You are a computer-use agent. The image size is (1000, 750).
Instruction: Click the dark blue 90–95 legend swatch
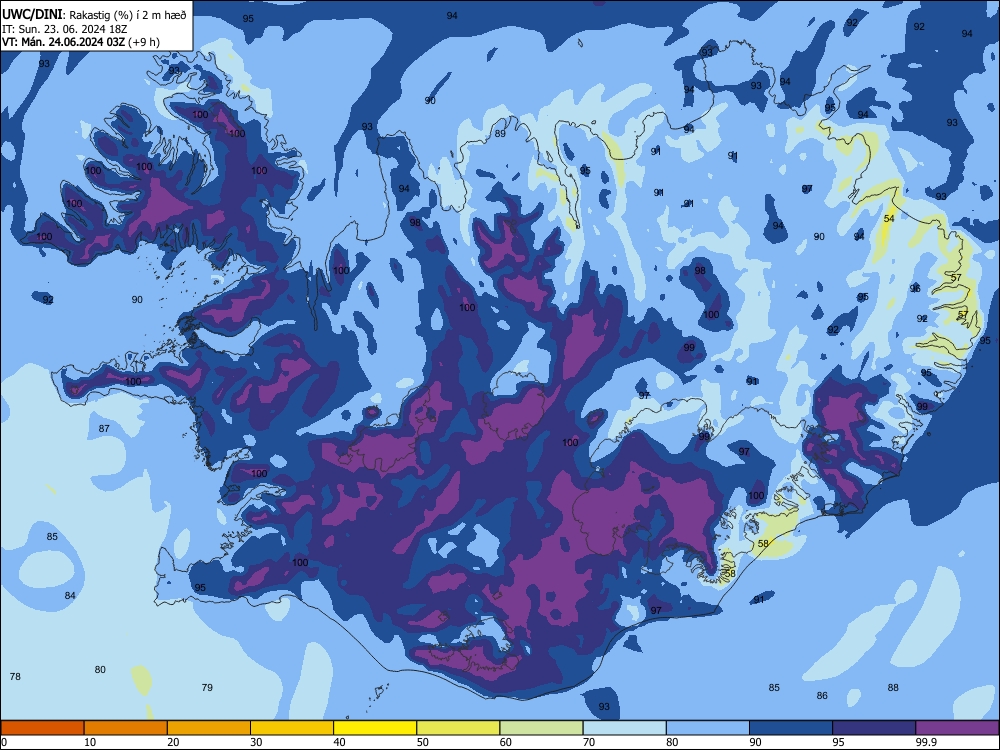point(791,728)
